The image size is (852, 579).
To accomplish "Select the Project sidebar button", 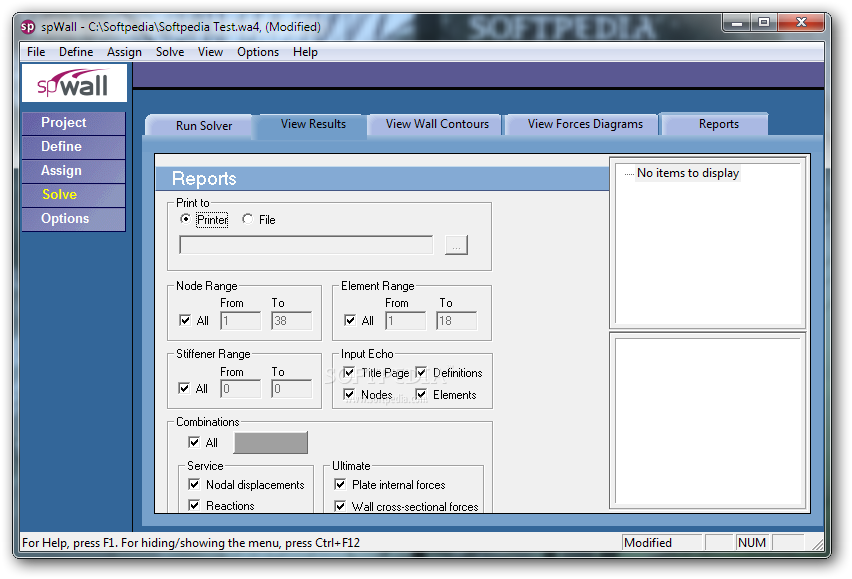I will [74, 123].
